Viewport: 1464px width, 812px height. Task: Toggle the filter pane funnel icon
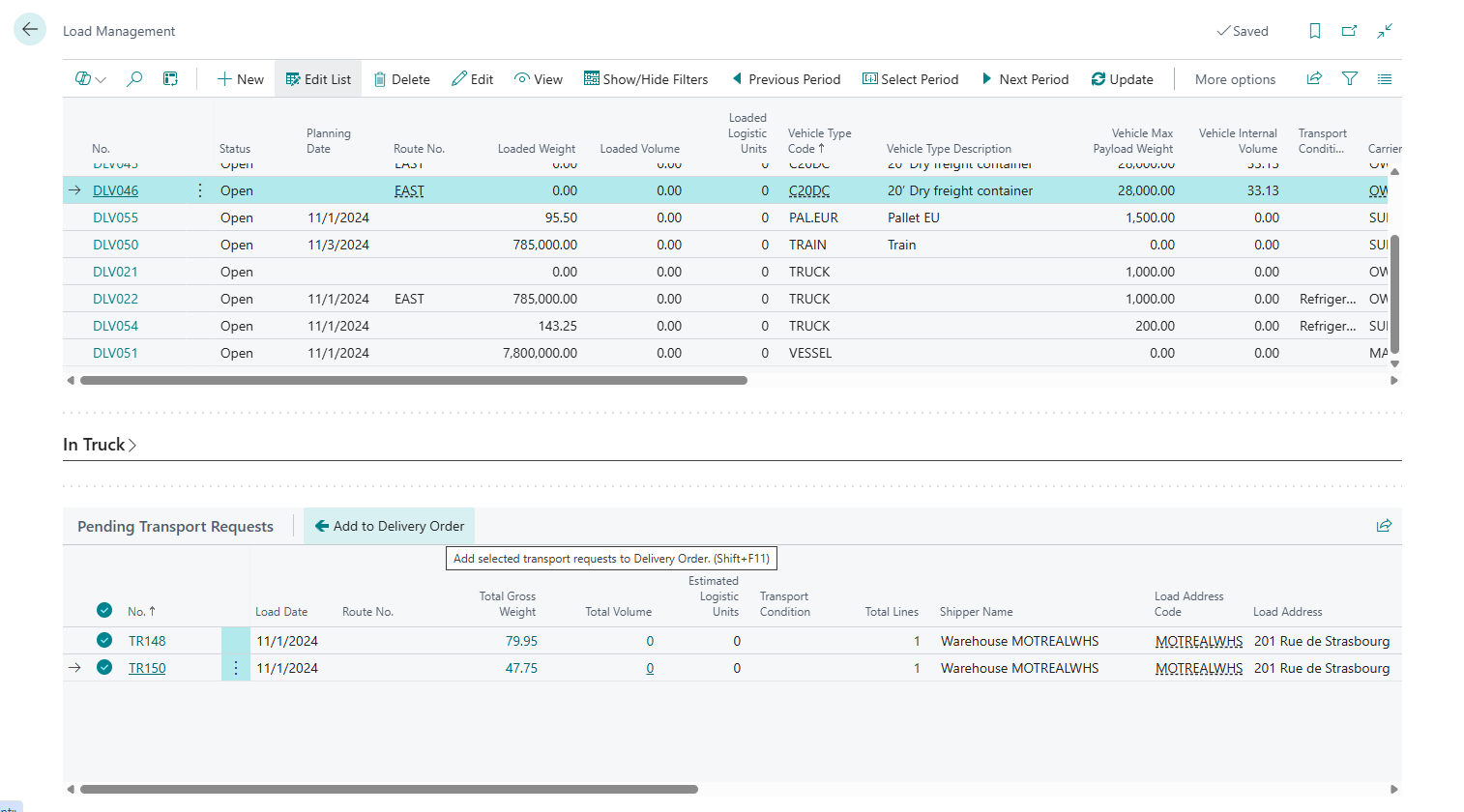tap(1350, 79)
